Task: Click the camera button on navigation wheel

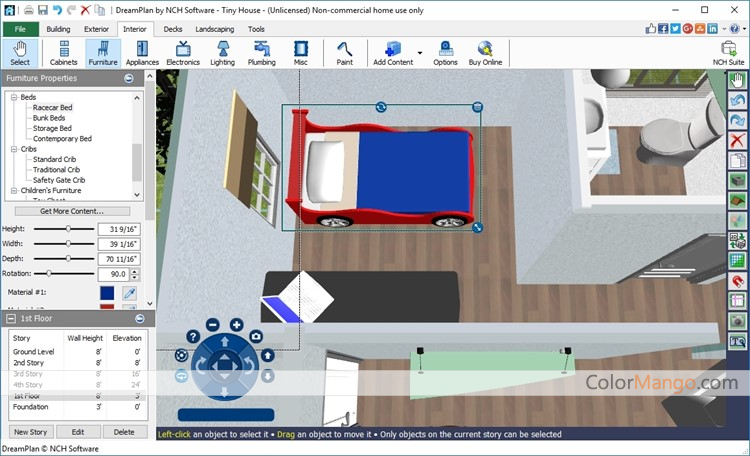Action: click(256, 336)
